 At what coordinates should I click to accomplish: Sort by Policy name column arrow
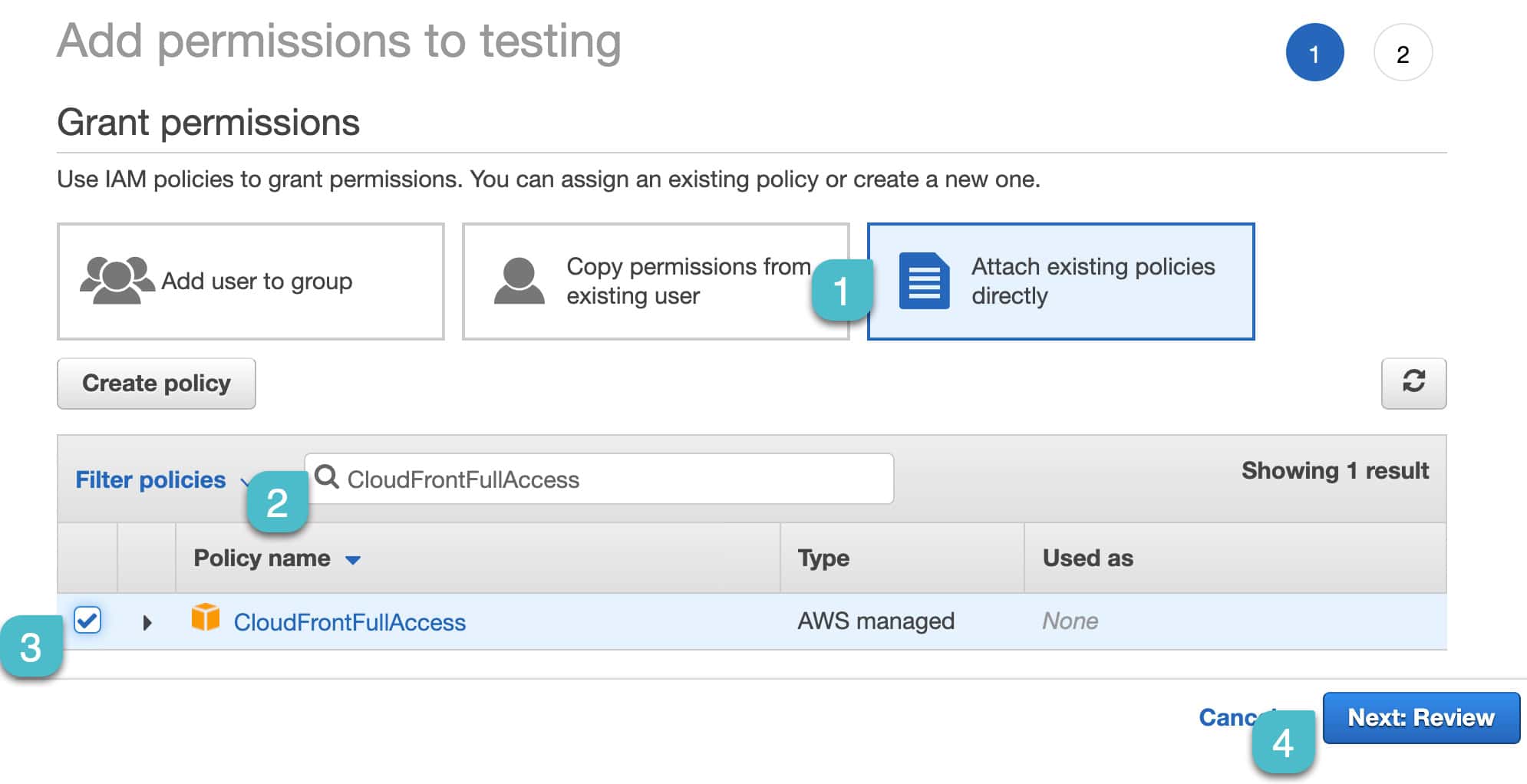pyautogui.click(x=353, y=560)
